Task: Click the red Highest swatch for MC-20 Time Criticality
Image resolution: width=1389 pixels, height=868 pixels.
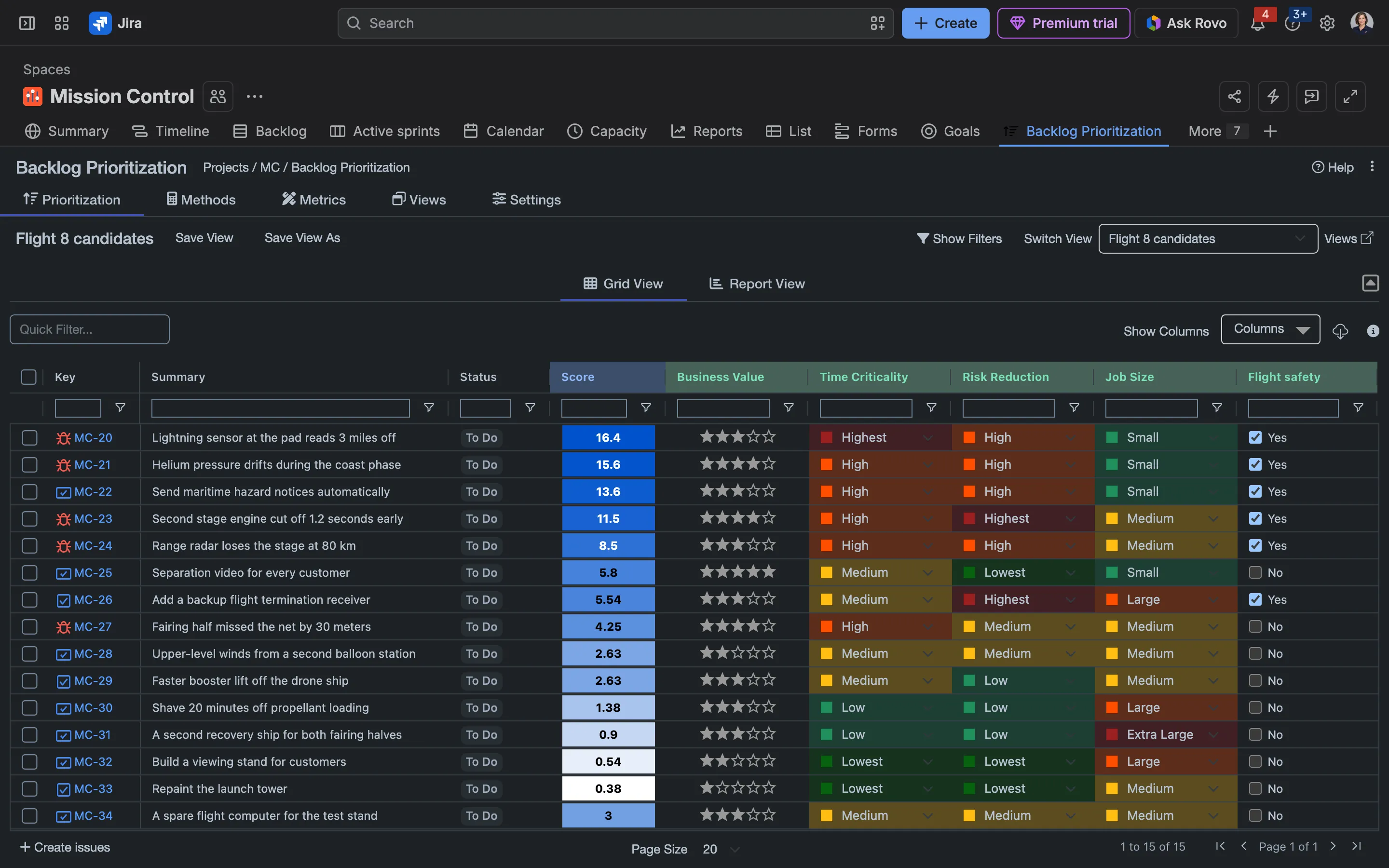Action: [827, 437]
